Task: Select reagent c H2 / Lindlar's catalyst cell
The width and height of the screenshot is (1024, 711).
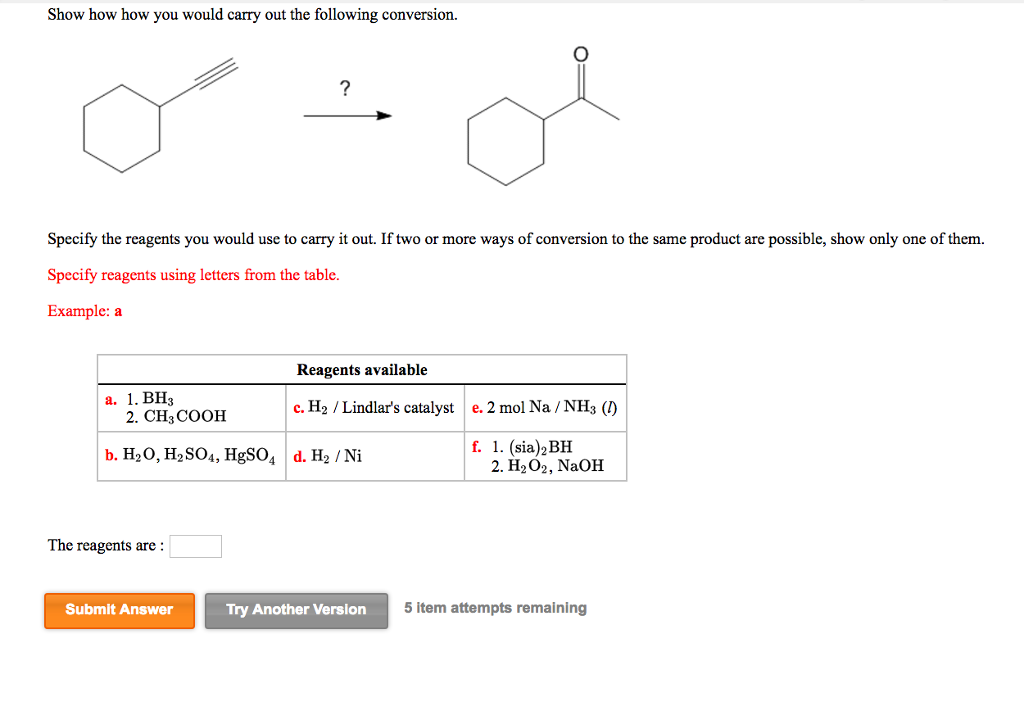Action: [x=375, y=407]
